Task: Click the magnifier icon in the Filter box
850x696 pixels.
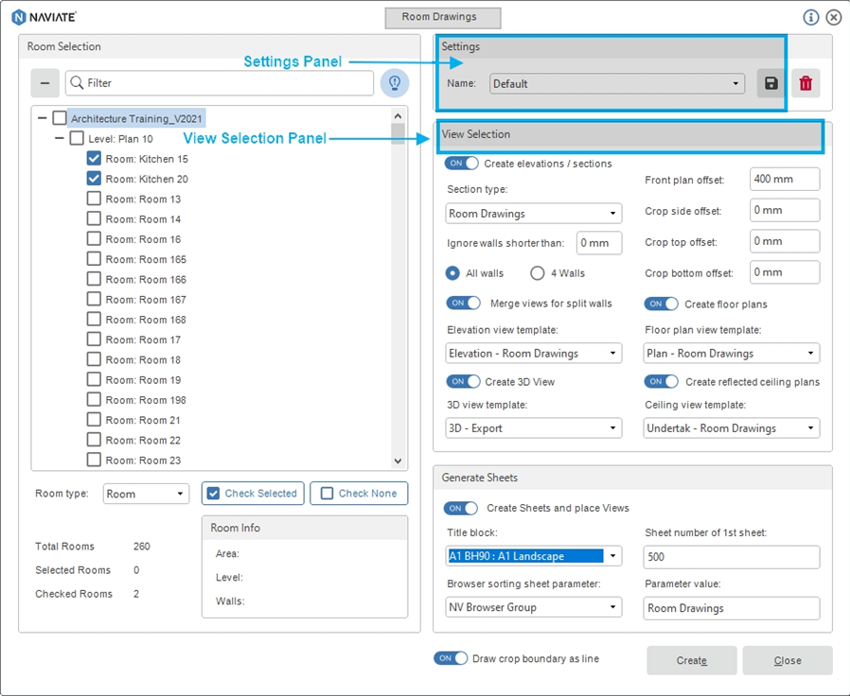Action: [77, 83]
